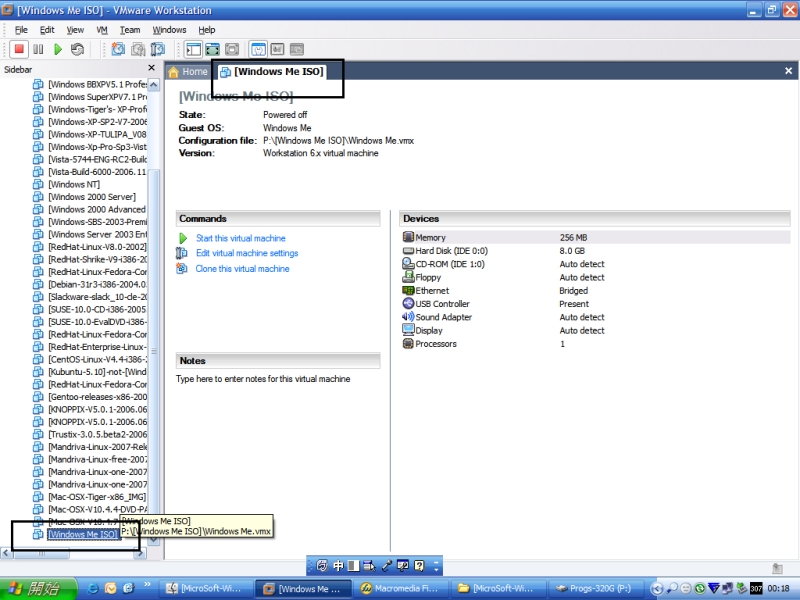Click the sidebar horizontal scroll right arrow

[x=141, y=553]
